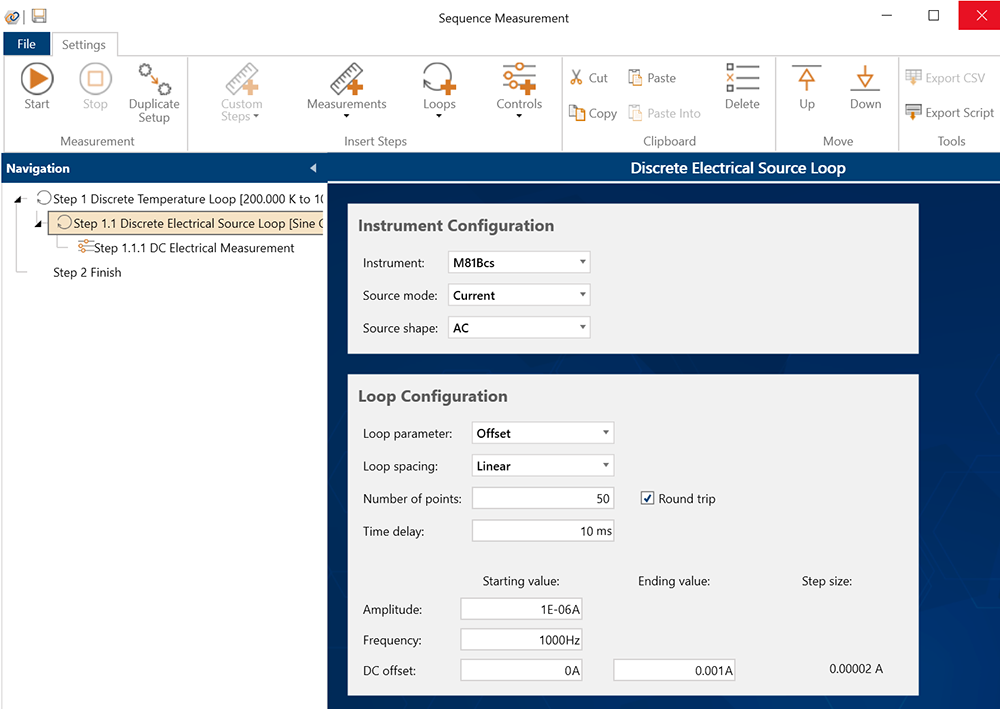Open the Instrument dropdown showing M81Bcs
This screenshot has width=1000, height=709.
click(518, 263)
